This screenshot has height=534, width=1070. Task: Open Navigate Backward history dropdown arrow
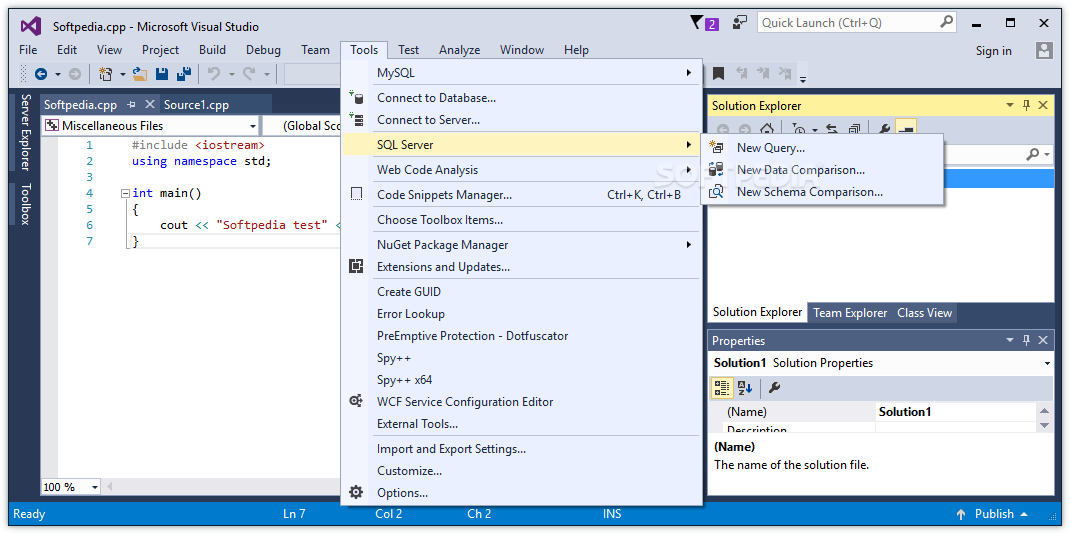[x=58, y=74]
